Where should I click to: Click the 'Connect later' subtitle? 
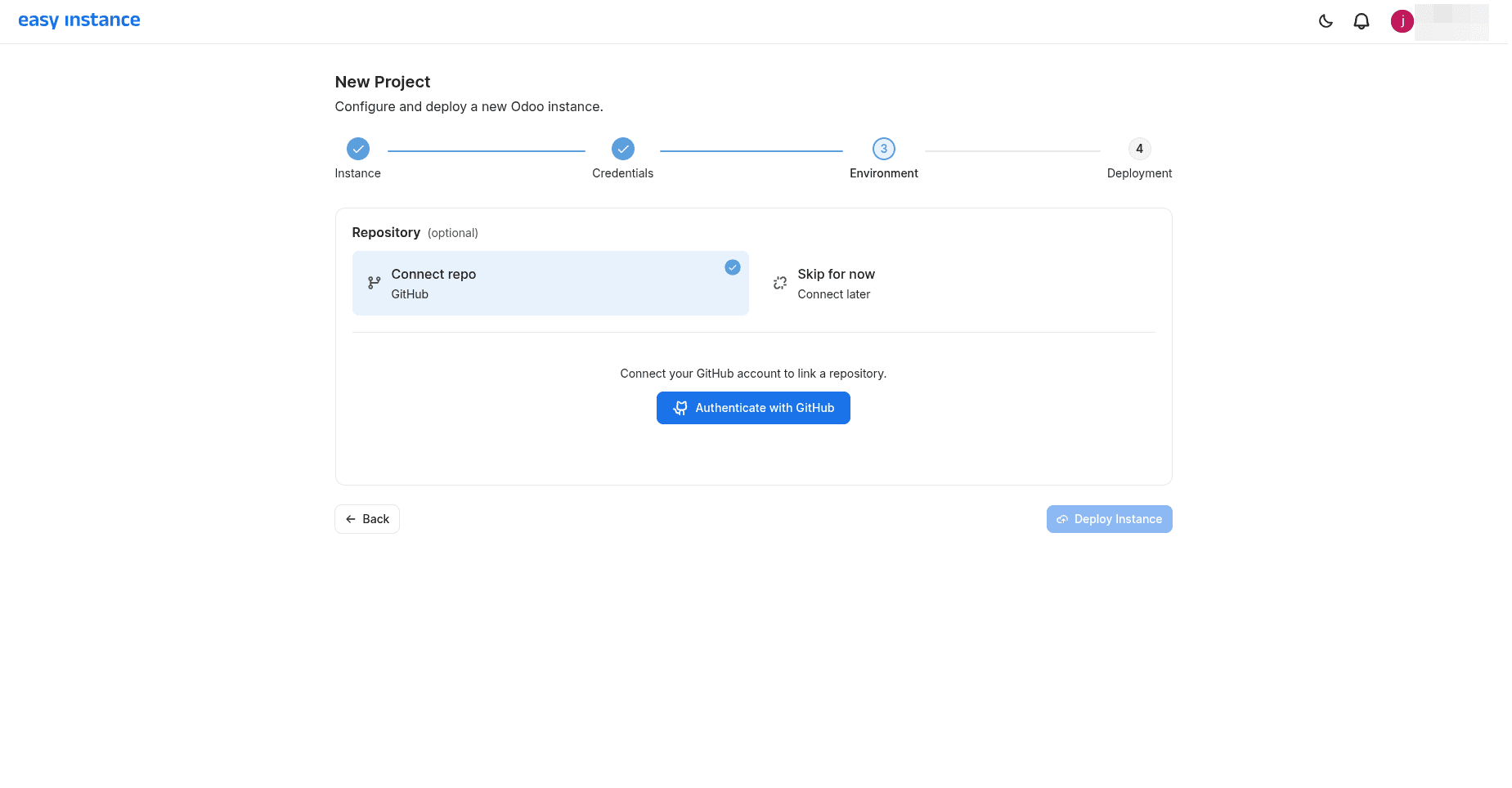pyautogui.click(x=834, y=294)
